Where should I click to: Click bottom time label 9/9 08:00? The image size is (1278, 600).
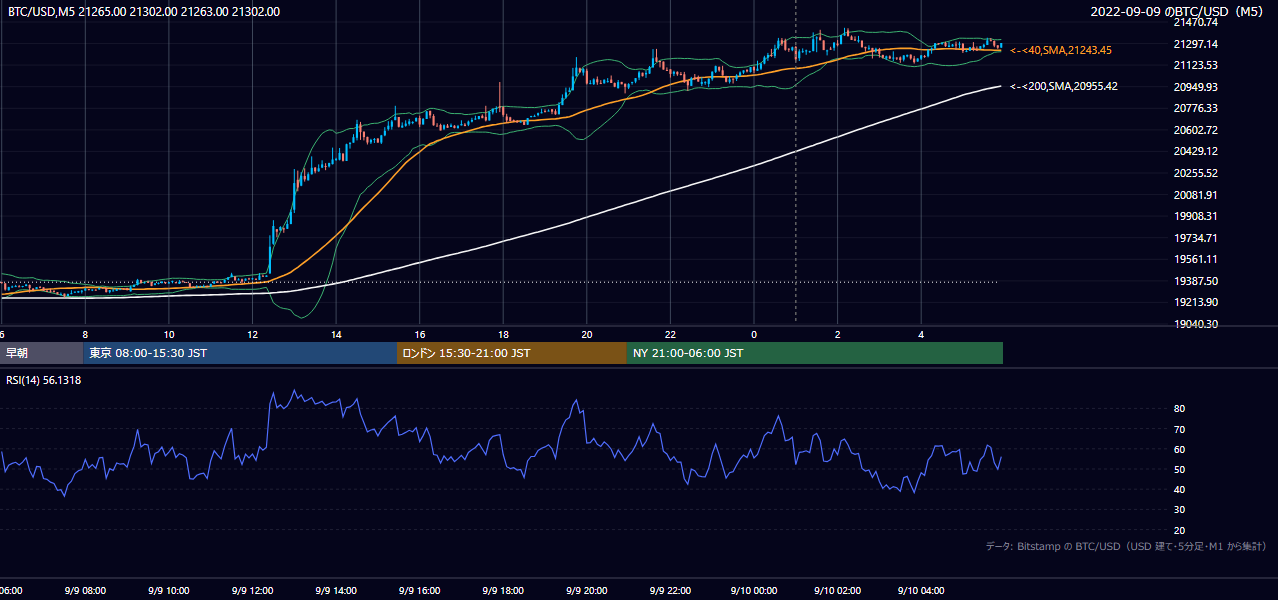tap(85, 590)
